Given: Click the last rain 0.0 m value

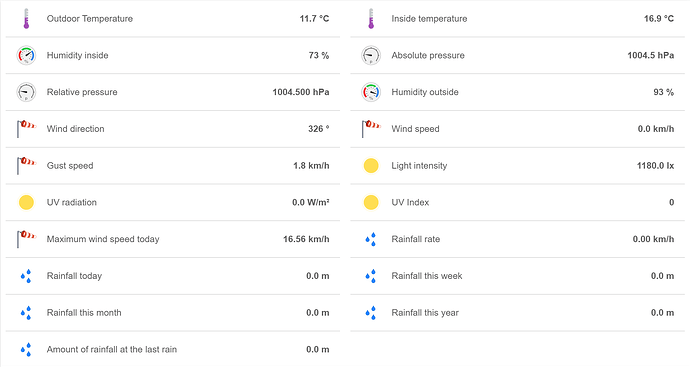Looking at the screenshot, I should point(318,349).
